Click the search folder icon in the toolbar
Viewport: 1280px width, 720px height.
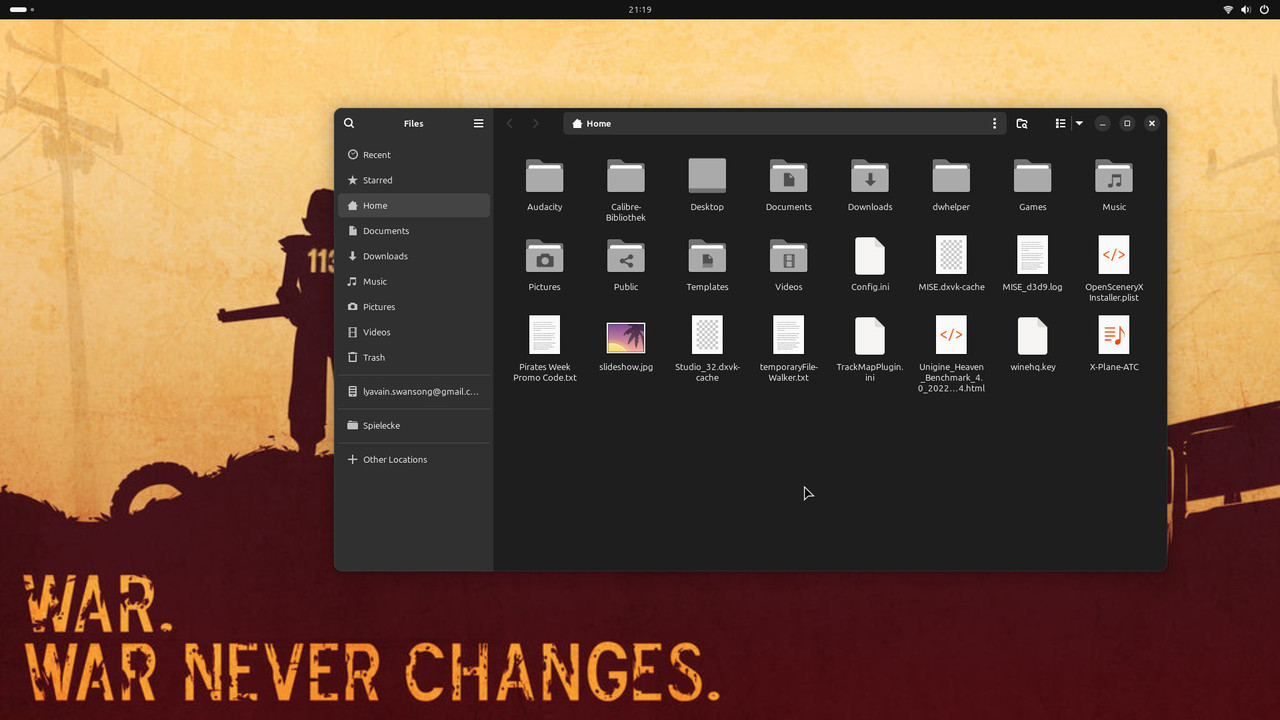[1022, 123]
